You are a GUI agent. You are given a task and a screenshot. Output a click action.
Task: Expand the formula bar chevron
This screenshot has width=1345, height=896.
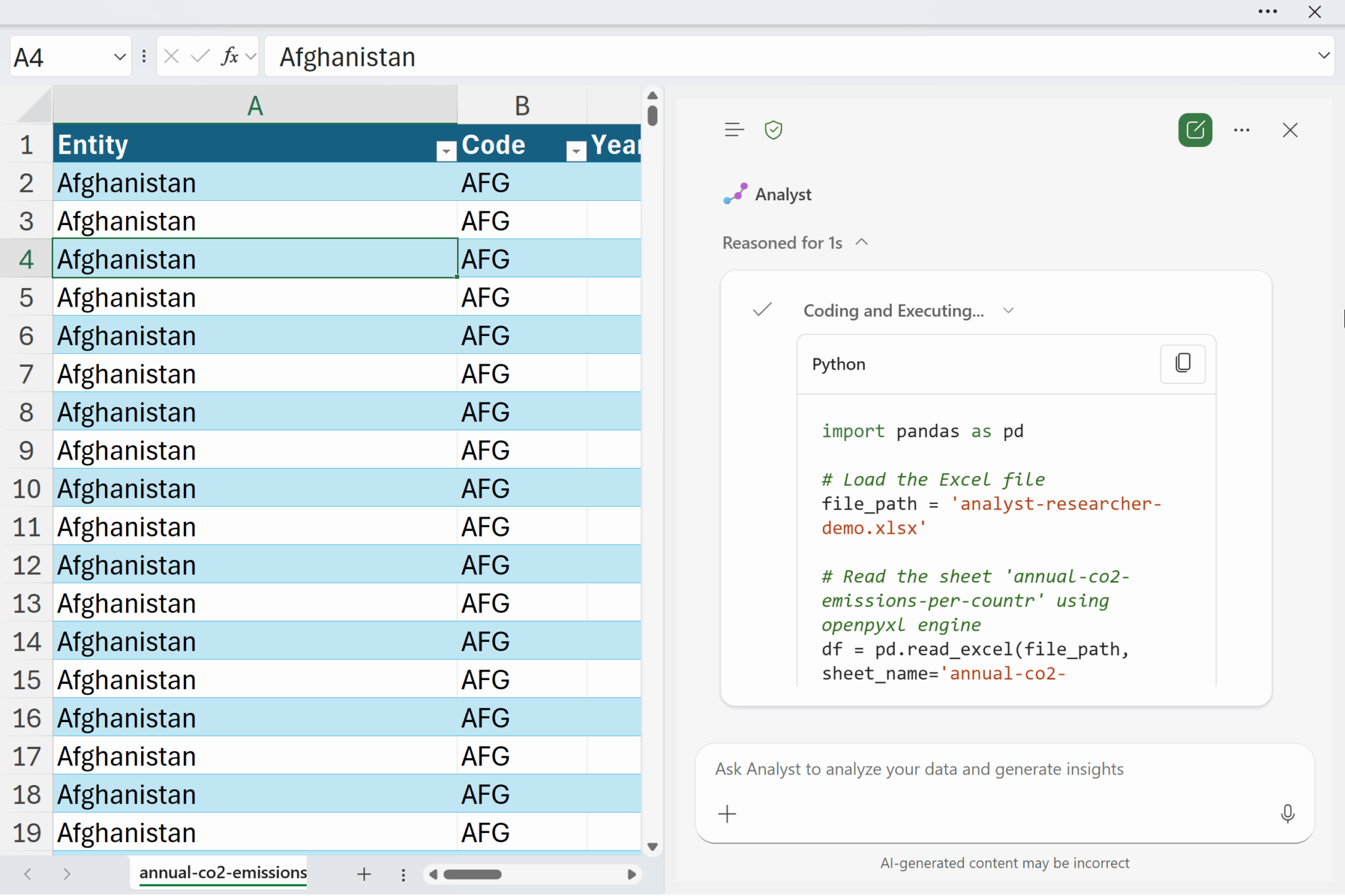(1323, 56)
